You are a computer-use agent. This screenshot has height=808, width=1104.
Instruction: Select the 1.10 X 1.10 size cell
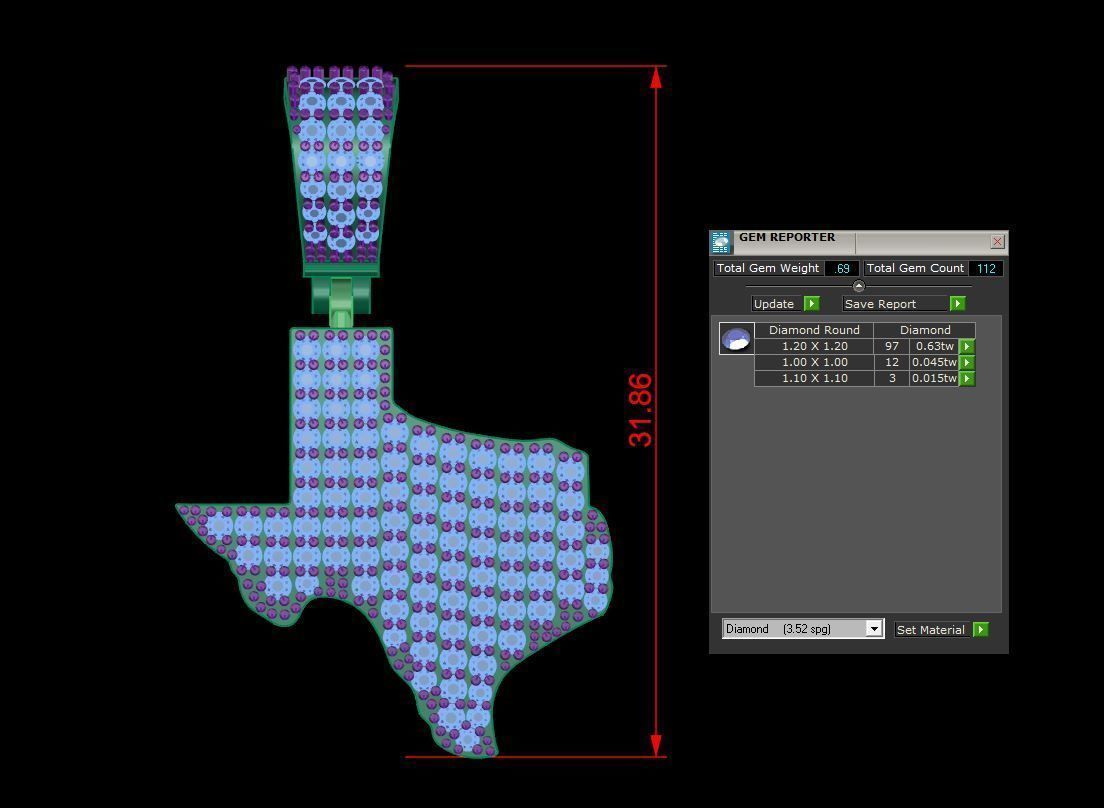pyautogui.click(x=815, y=379)
